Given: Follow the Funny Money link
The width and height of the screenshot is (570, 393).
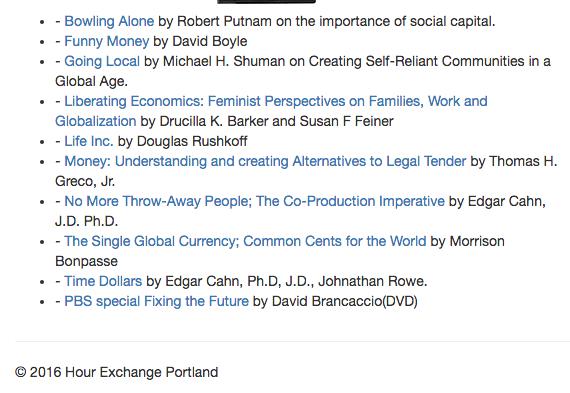Looking at the screenshot, I should pyautogui.click(x=107, y=41).
